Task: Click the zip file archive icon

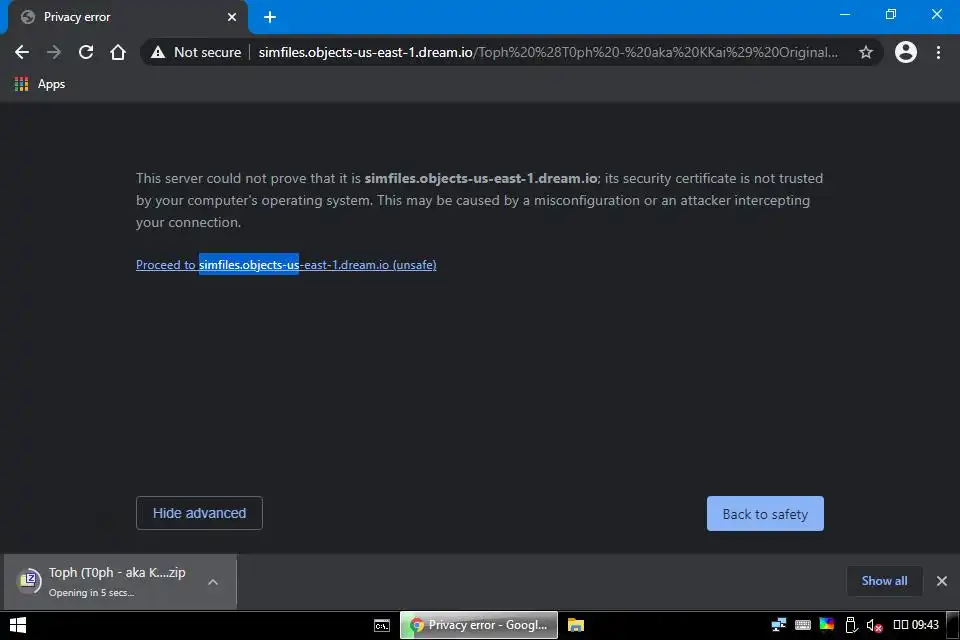Action: (28, 579)
